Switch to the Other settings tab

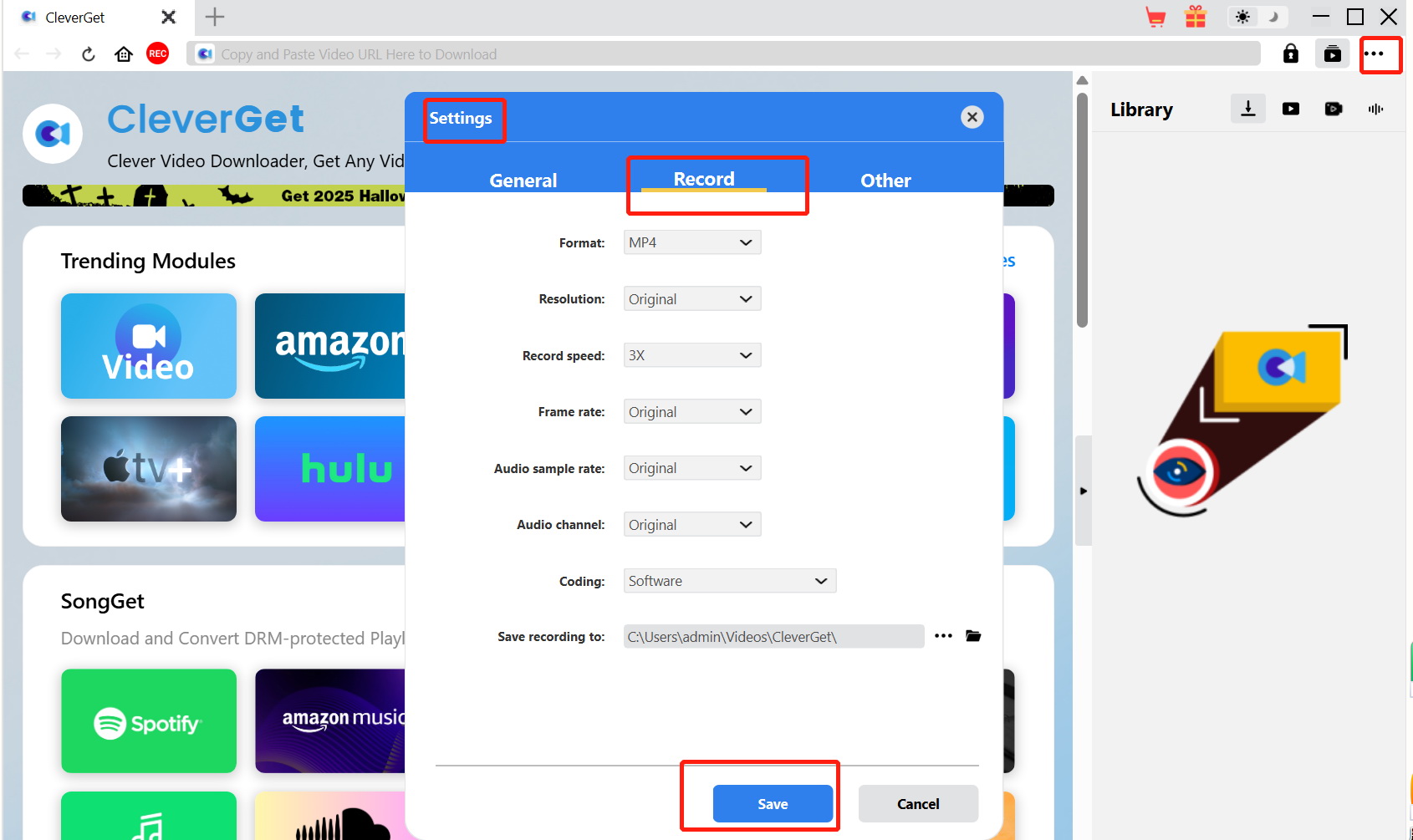pyautogui.click(x=885, y=180)
